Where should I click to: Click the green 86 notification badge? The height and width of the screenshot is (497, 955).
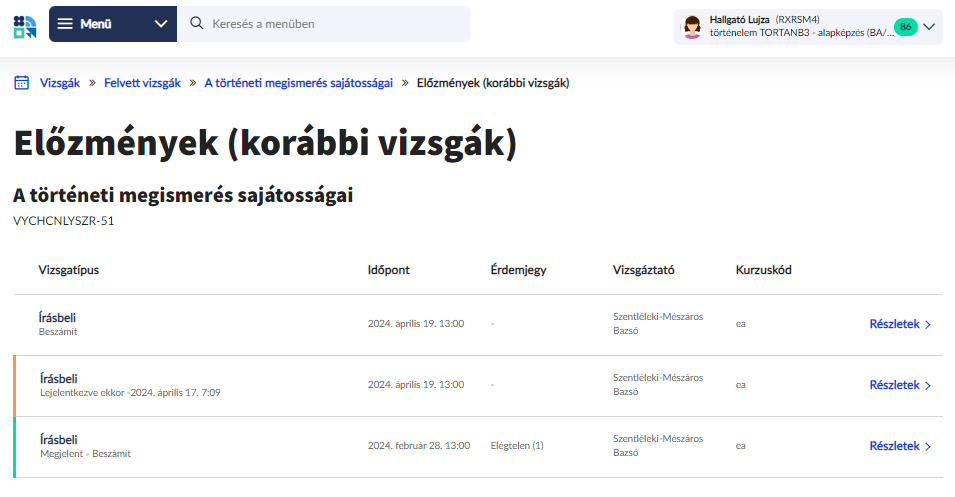pos(905,26)
